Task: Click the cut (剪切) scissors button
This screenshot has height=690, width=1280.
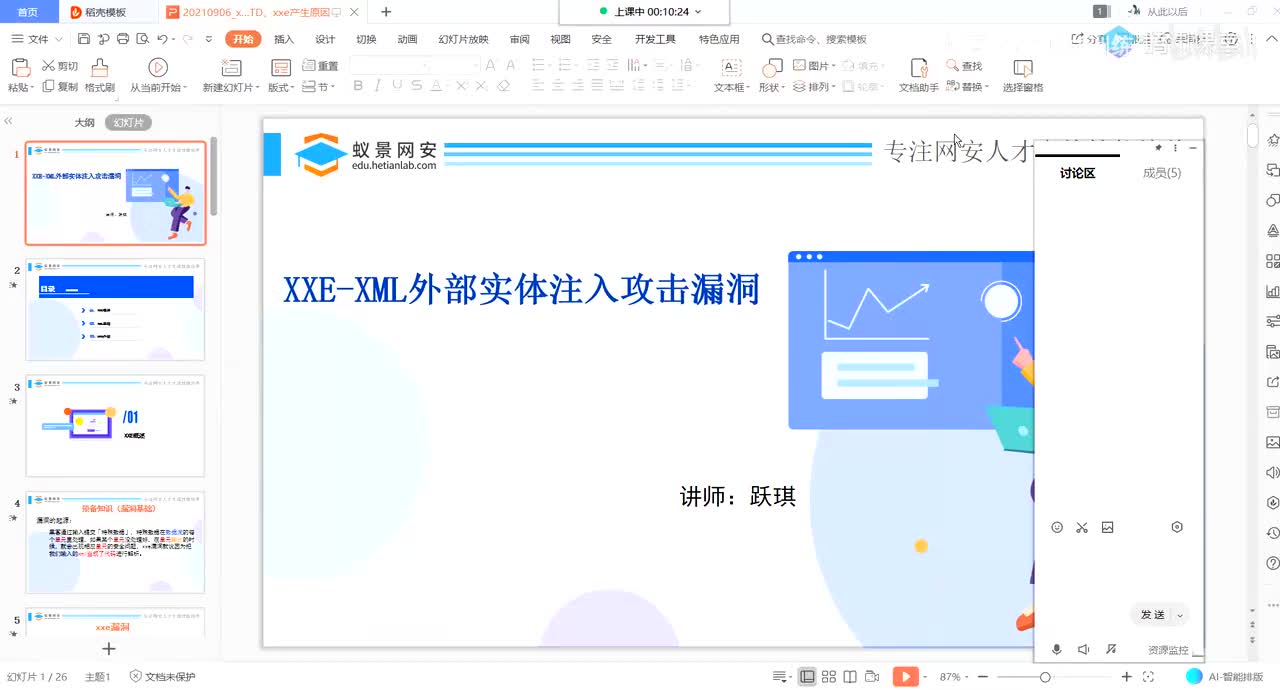Action: [60, 66]
